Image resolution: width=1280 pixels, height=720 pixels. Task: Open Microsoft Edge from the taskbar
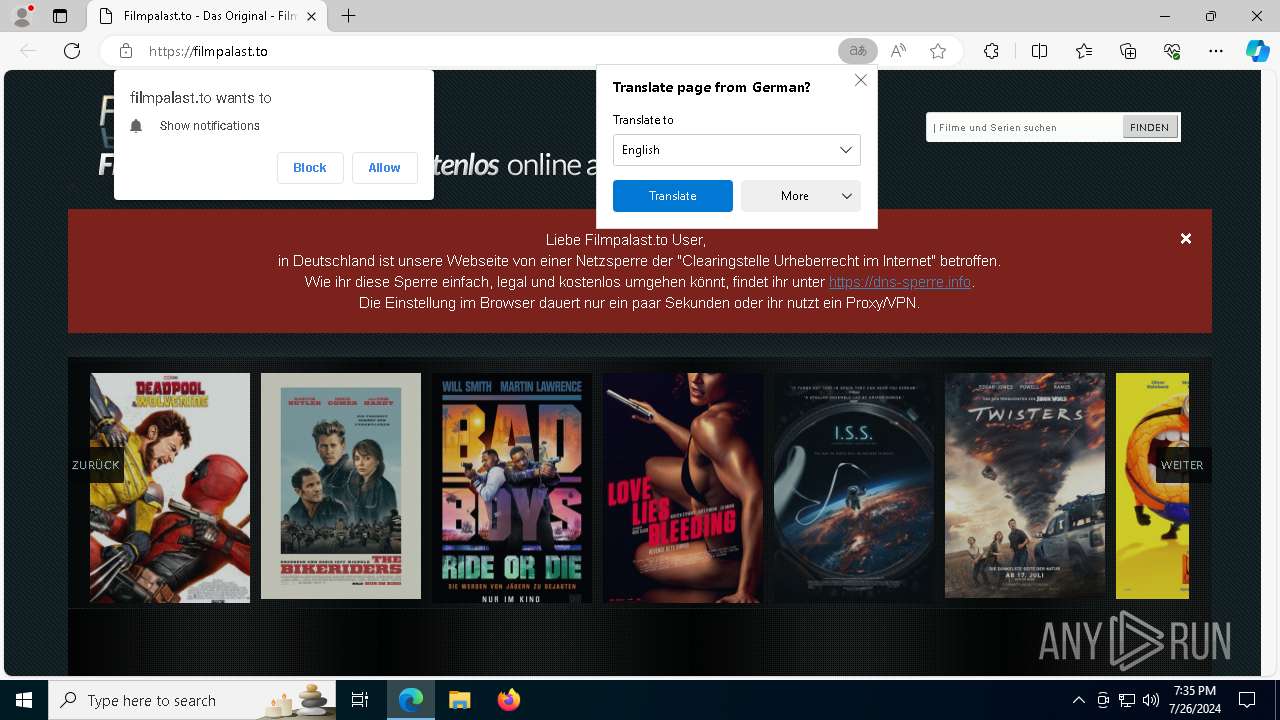point(411,700)
